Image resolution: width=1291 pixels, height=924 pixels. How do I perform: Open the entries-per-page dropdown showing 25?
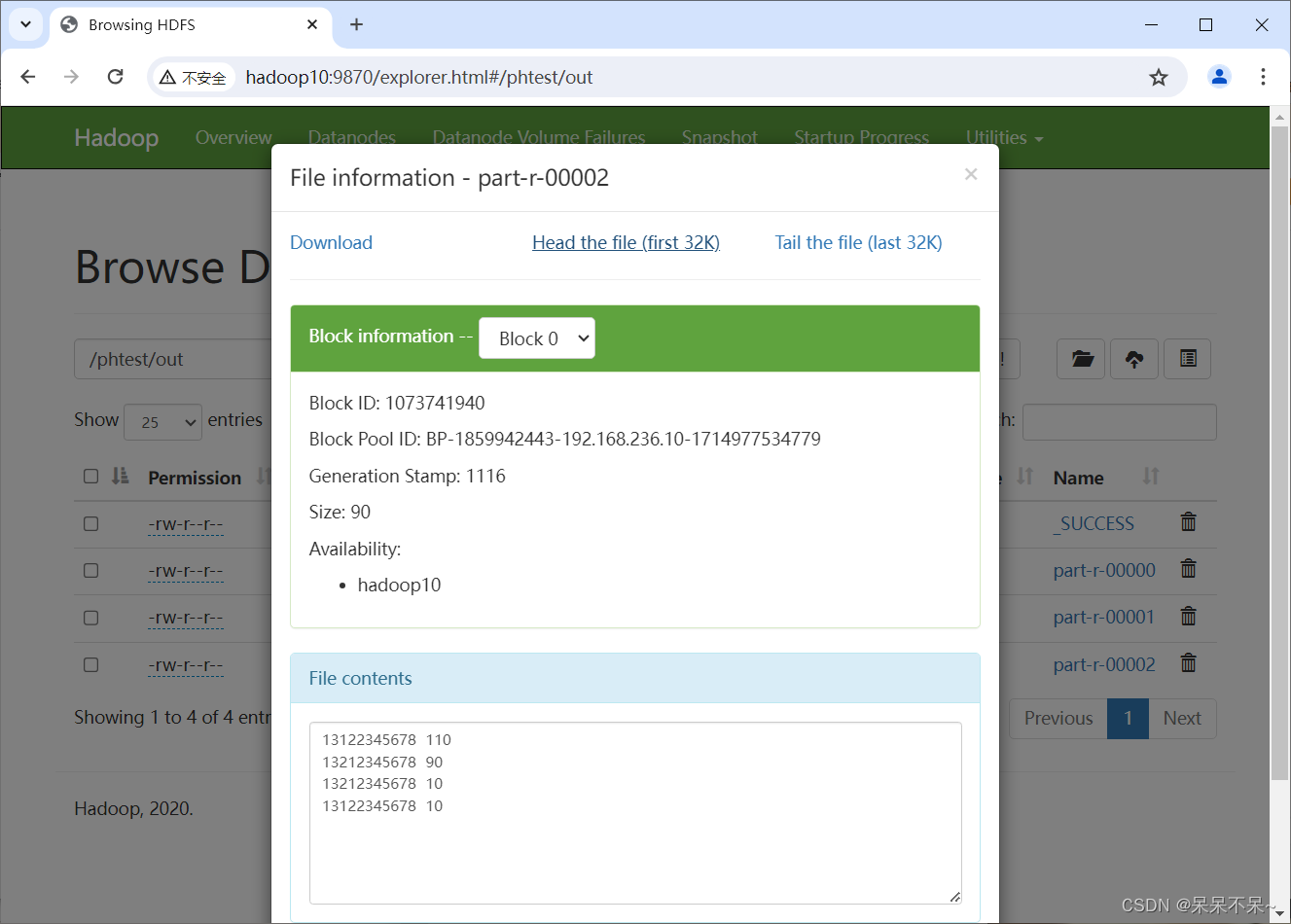point(163,422)
